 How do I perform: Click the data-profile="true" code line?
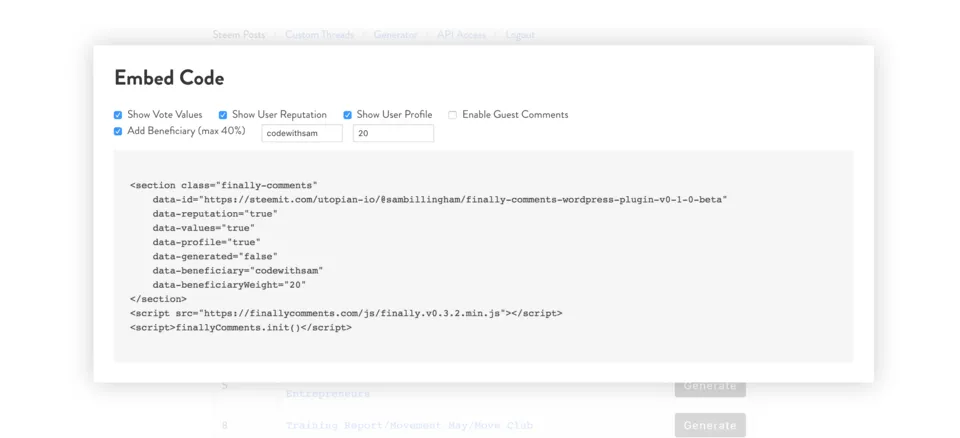(206, 242)
